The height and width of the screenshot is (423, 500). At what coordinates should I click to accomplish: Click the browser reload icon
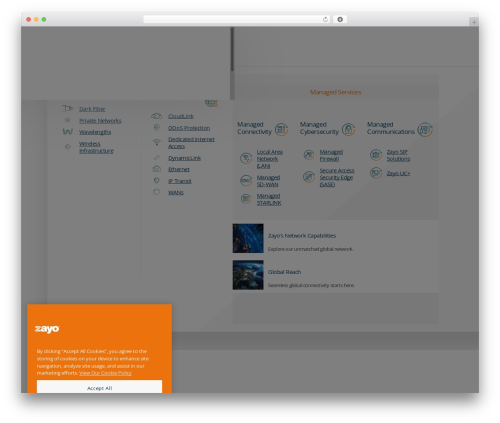click(x=325, y=20)
